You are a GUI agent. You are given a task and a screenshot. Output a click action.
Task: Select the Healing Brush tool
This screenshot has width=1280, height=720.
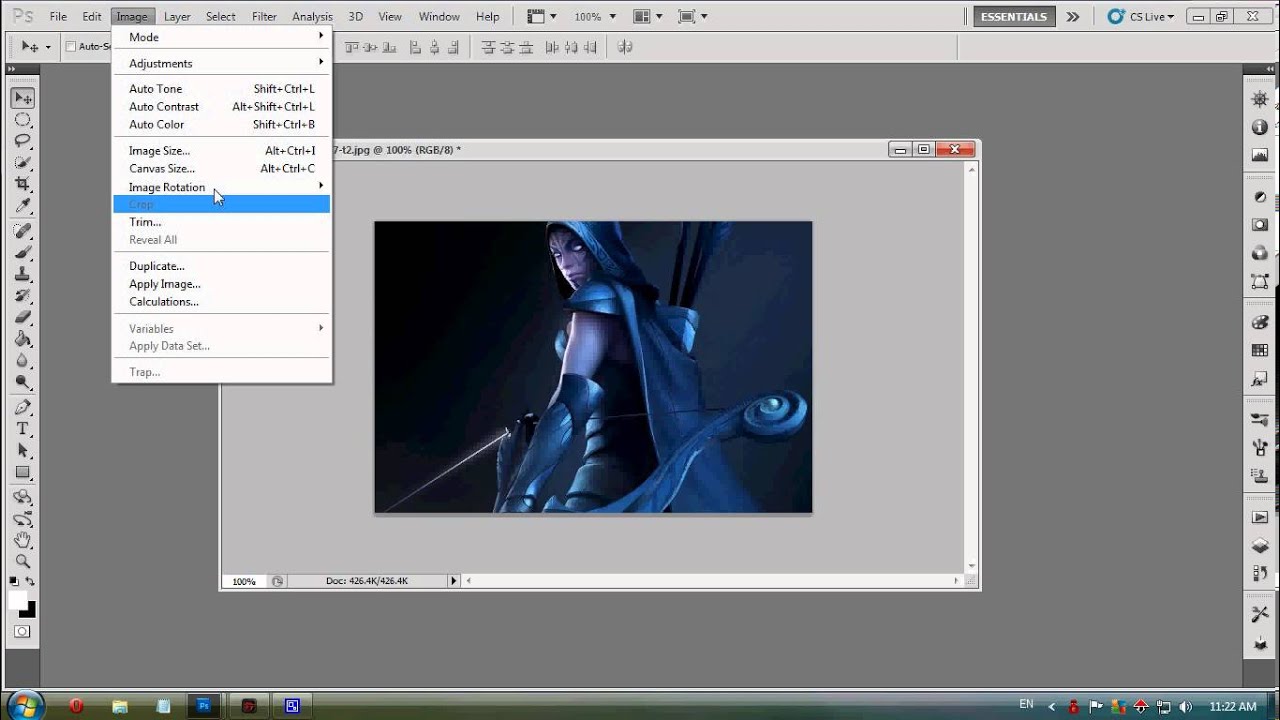click(22, 231)
